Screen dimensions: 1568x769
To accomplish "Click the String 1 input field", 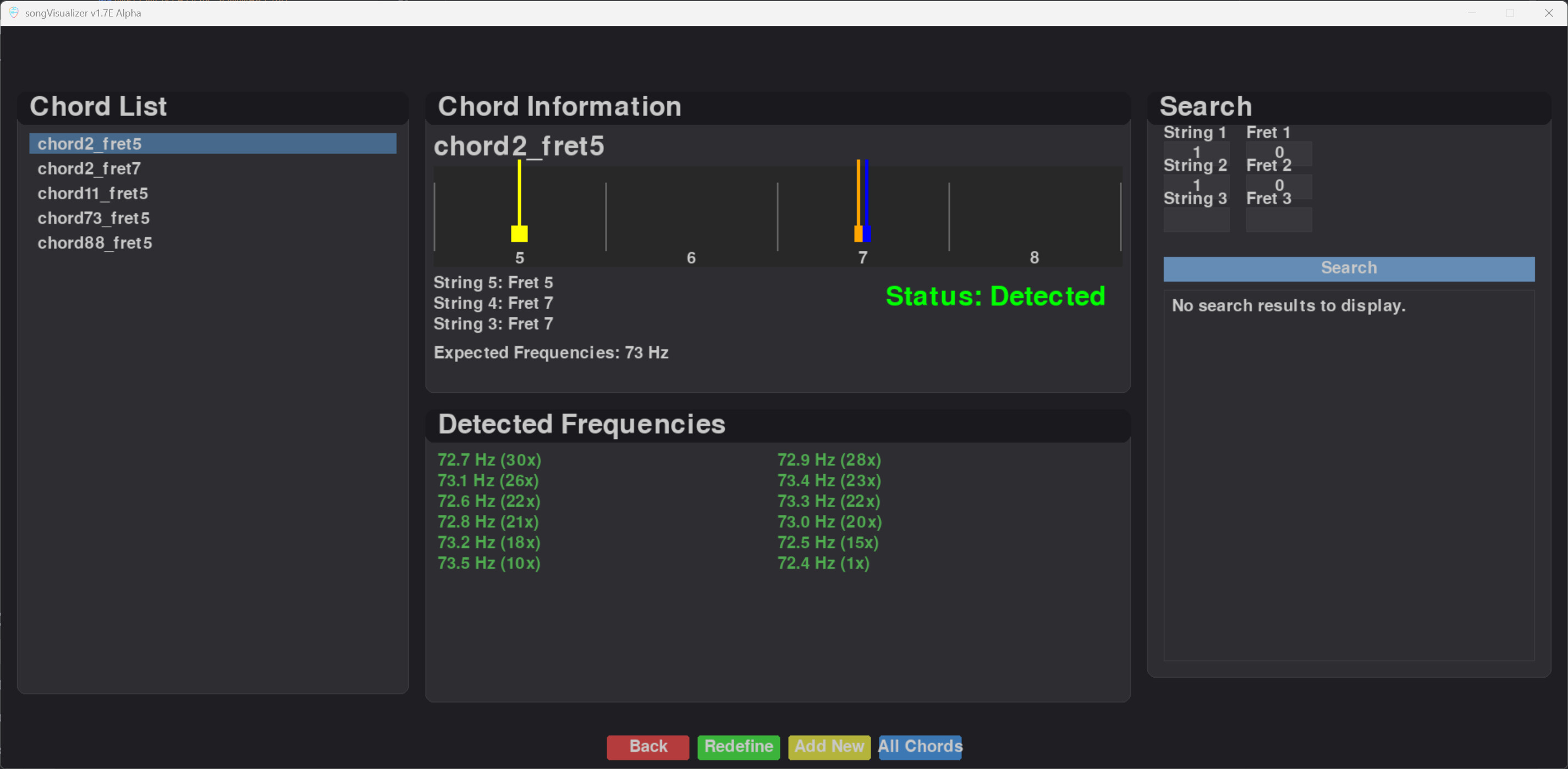I will click(x=1196, y=152).
